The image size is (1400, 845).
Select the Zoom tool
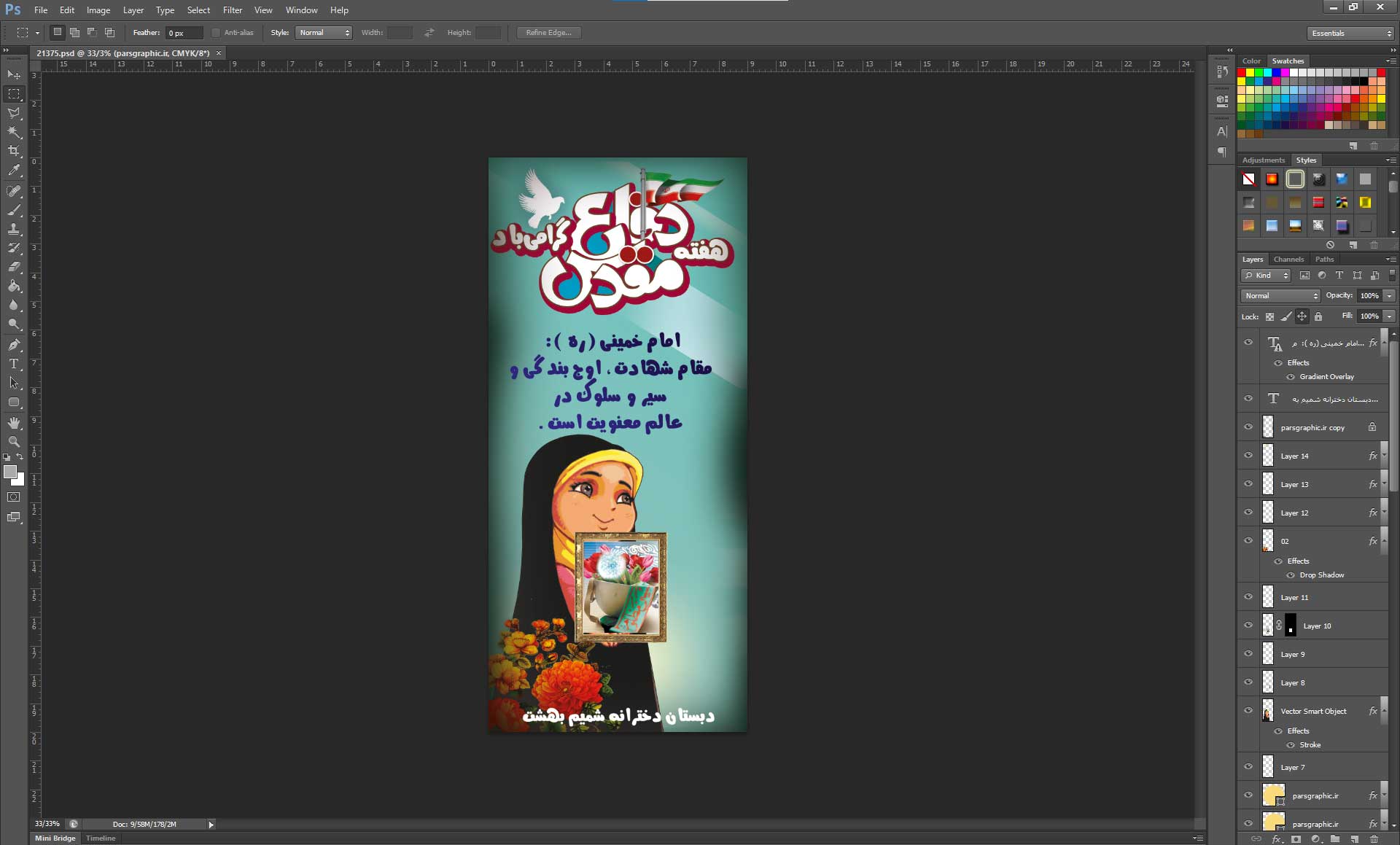(14, 442)
